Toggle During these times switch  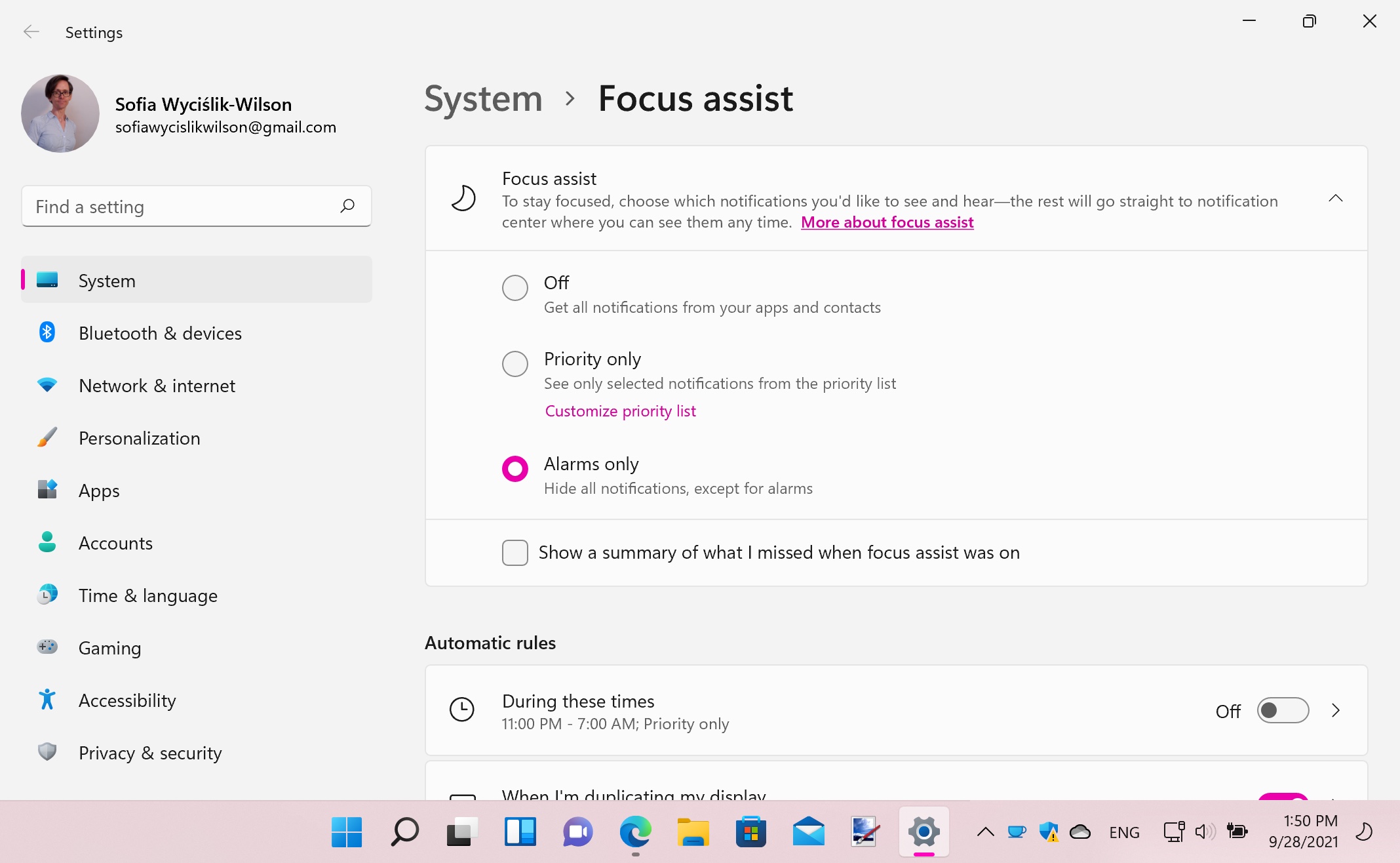[1283, 710]
